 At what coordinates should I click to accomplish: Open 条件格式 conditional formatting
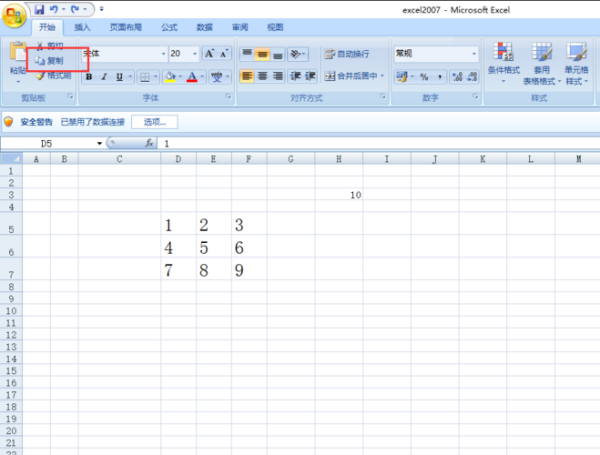click(503, 63)
